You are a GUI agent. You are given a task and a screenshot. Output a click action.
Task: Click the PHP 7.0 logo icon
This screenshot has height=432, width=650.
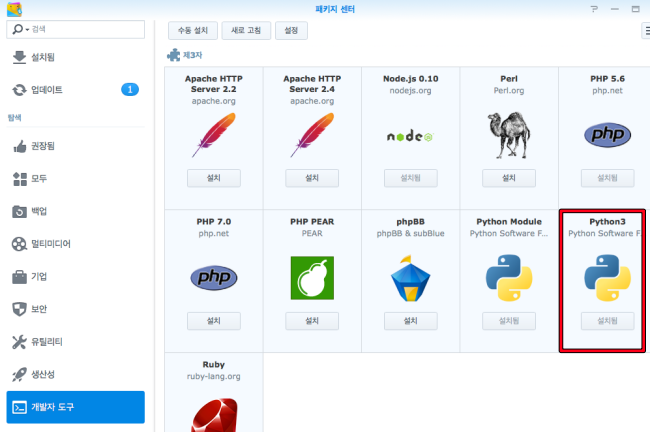click(x=213, y=277)
